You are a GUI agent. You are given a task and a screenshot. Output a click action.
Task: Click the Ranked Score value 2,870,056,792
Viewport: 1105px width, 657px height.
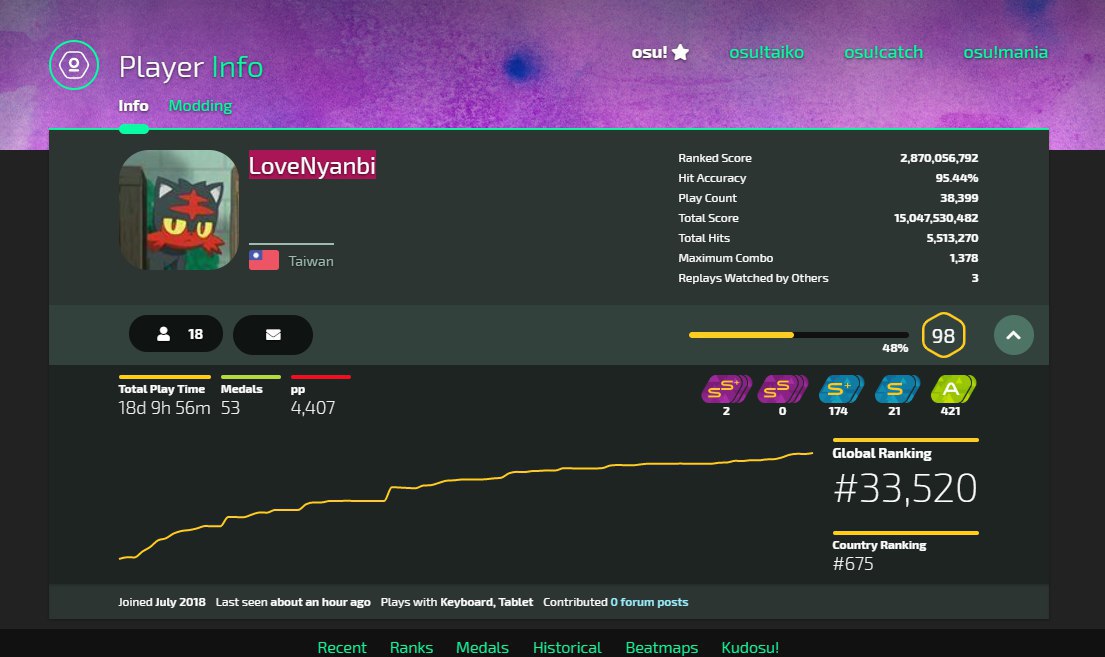click(x=939, y=158)
